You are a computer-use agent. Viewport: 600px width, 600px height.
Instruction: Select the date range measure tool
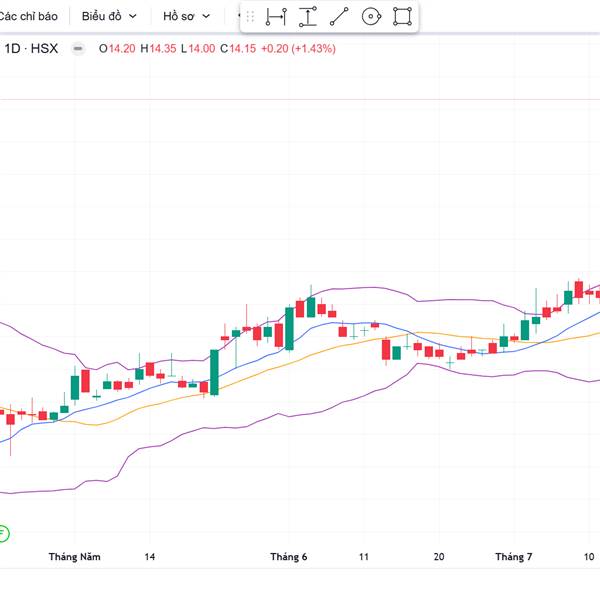coord(276,16)
